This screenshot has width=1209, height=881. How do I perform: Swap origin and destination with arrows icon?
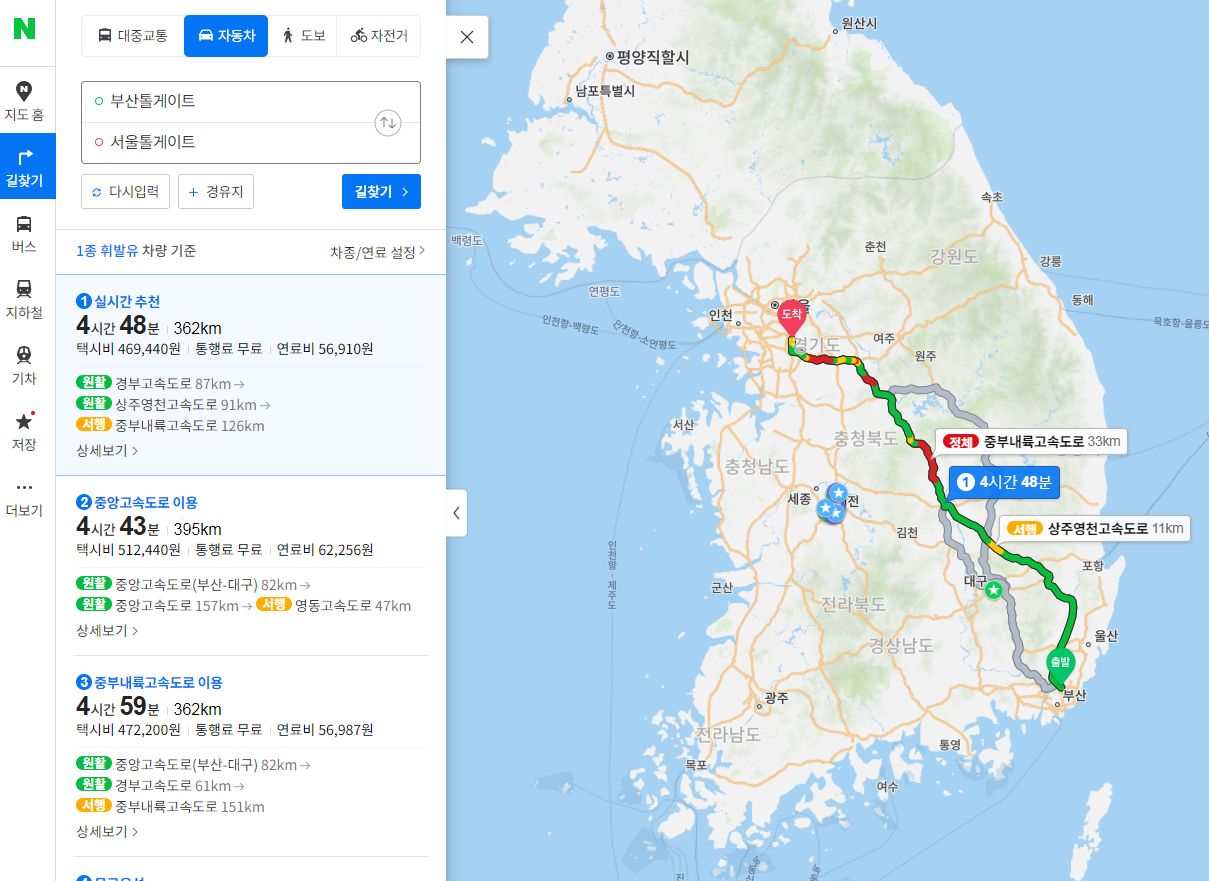click(x=388, y=123)
